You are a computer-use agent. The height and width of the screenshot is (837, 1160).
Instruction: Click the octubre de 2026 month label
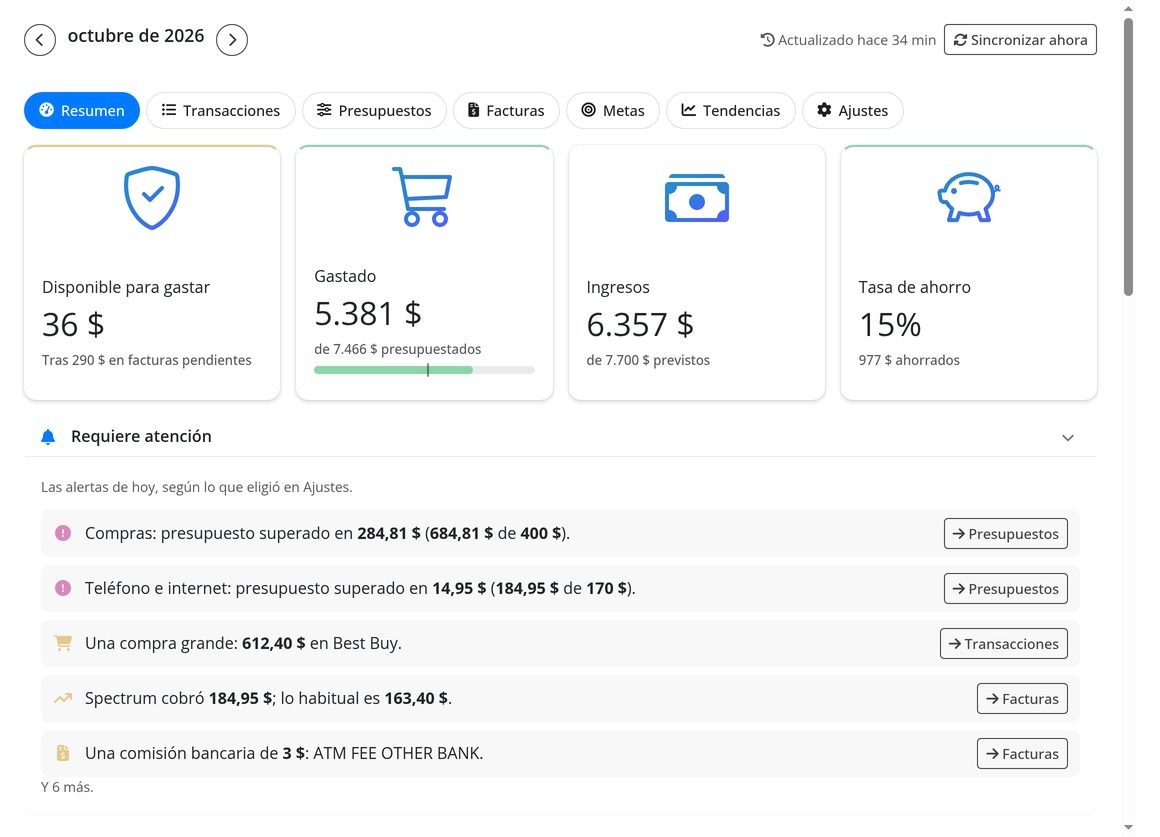[136, 36]
